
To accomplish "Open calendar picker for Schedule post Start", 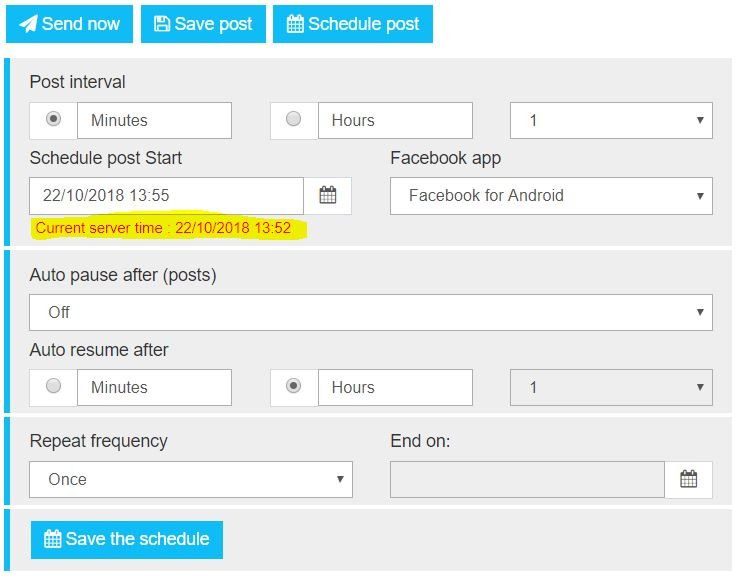I will (328, 196).
